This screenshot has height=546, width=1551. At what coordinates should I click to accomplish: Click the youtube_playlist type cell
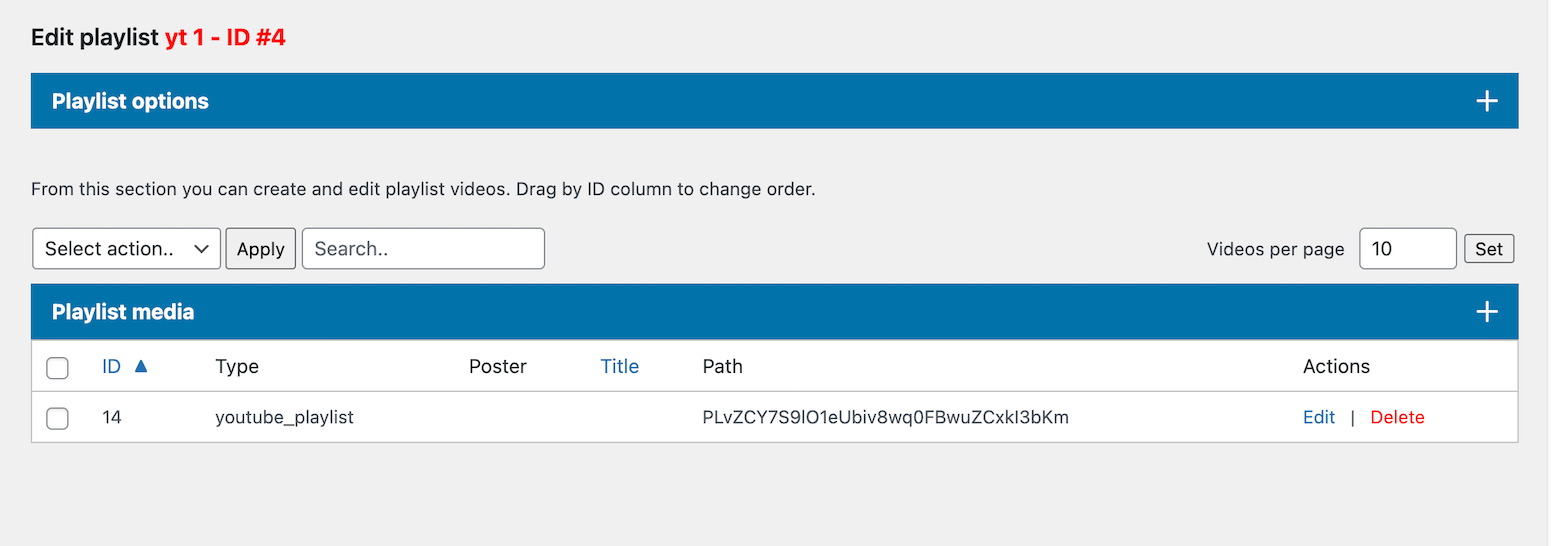point(284,418)
